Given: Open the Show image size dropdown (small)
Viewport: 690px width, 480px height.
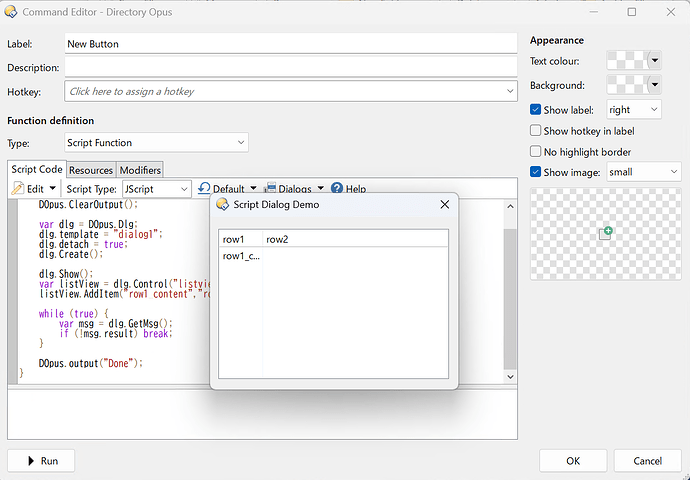Looking at the screenshot, I should (644, 172).
